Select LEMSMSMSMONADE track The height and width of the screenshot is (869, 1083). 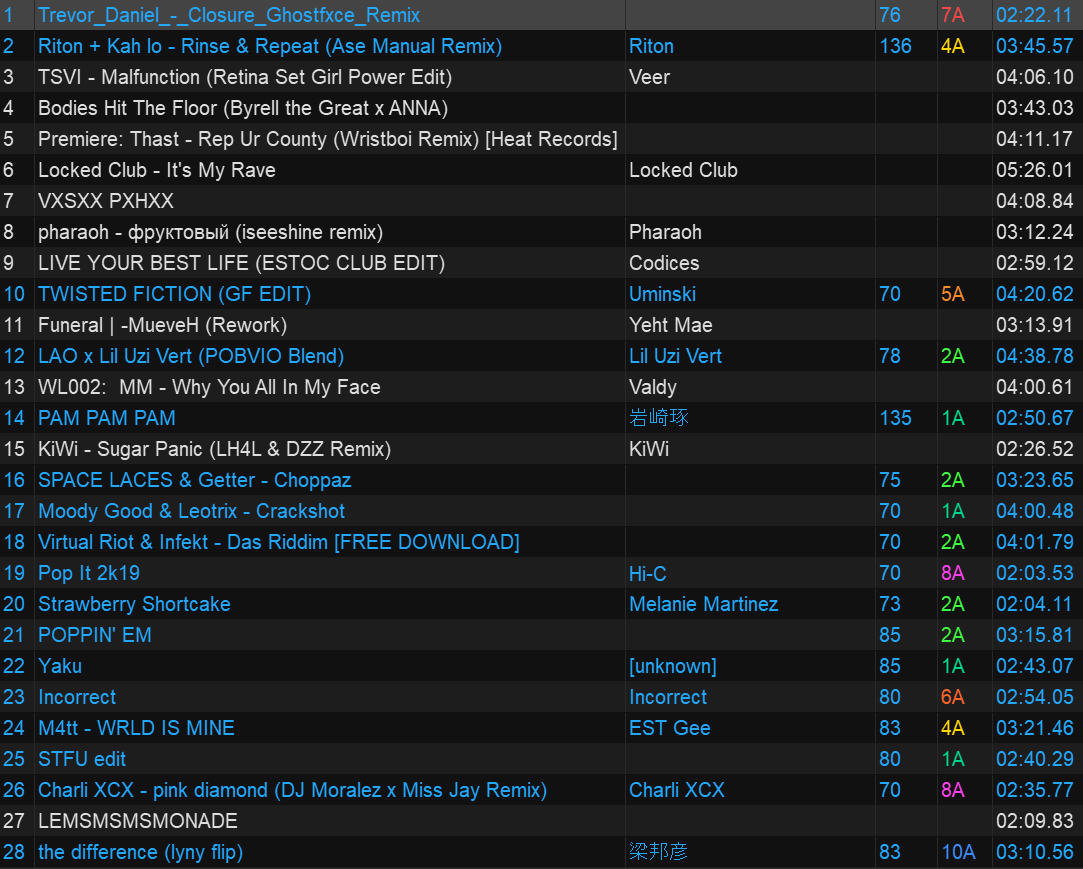click(137, 821)
